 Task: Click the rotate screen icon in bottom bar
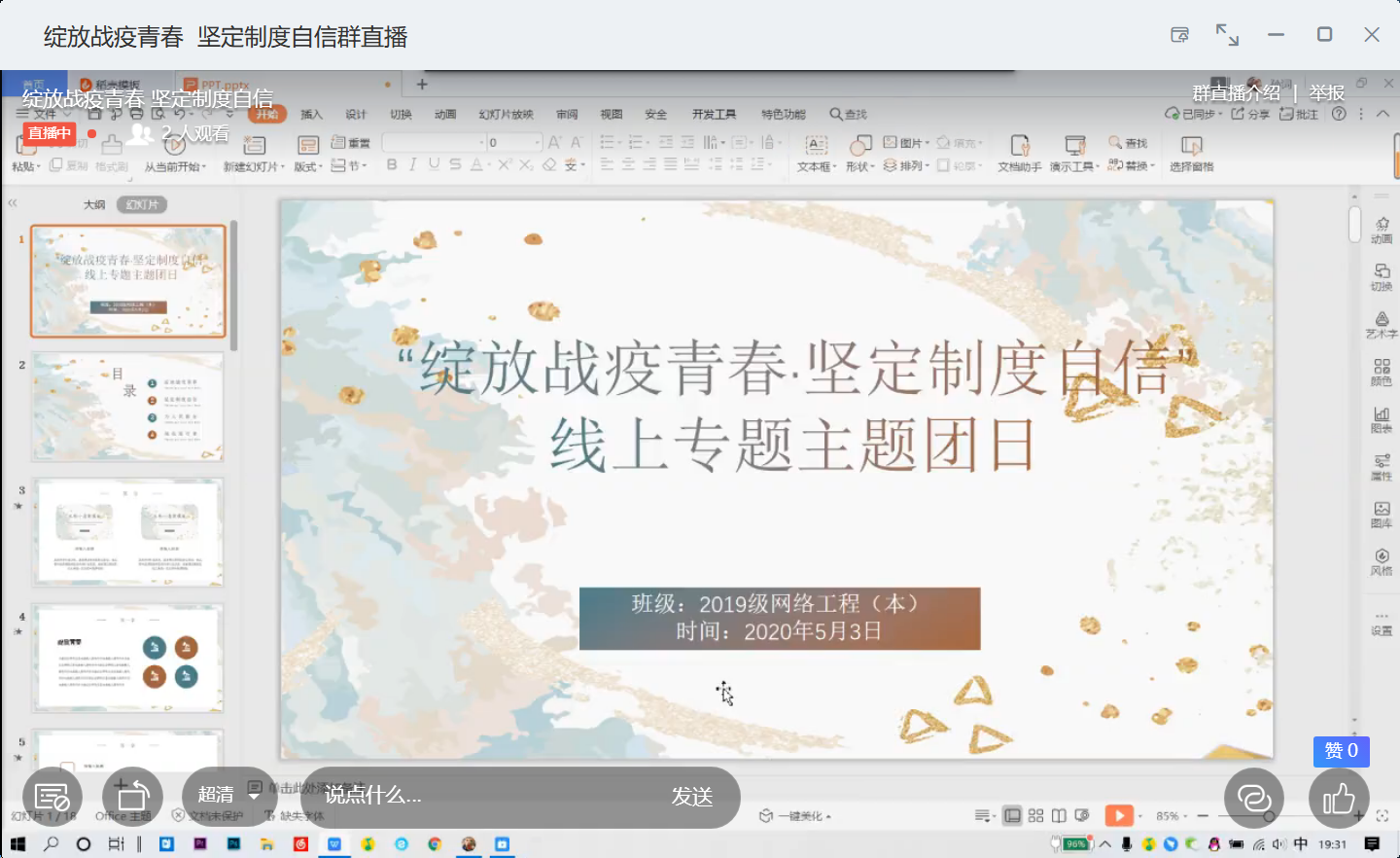(x=132, y=797)
